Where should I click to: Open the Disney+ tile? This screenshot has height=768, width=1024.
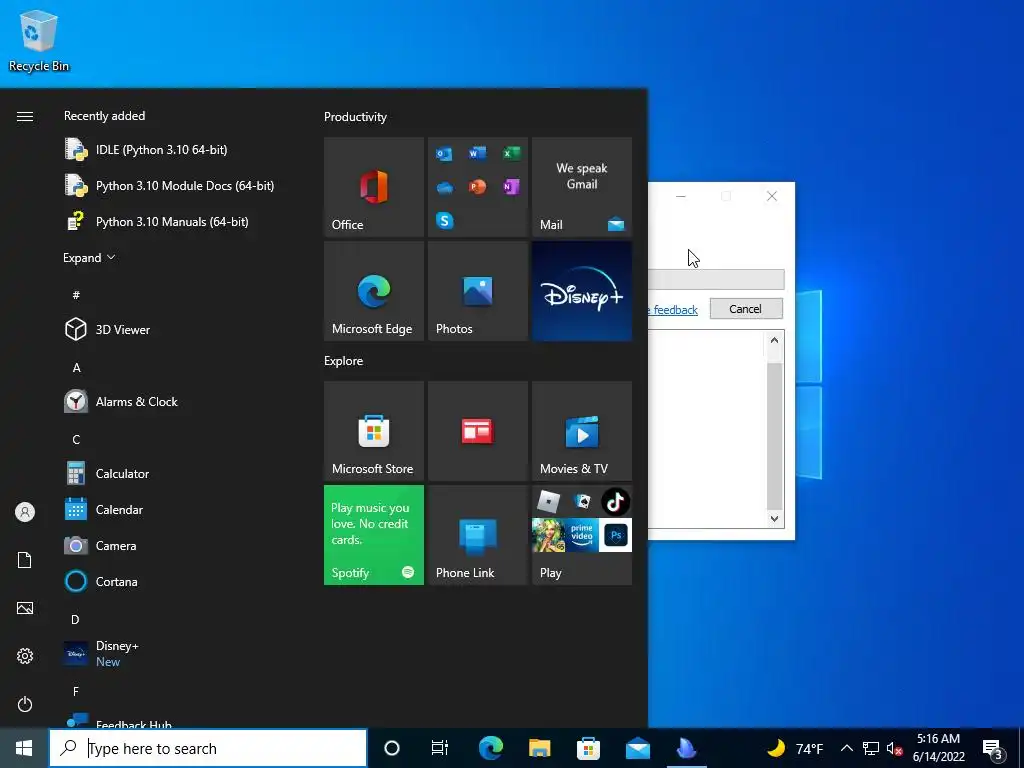tap(582, 291)
